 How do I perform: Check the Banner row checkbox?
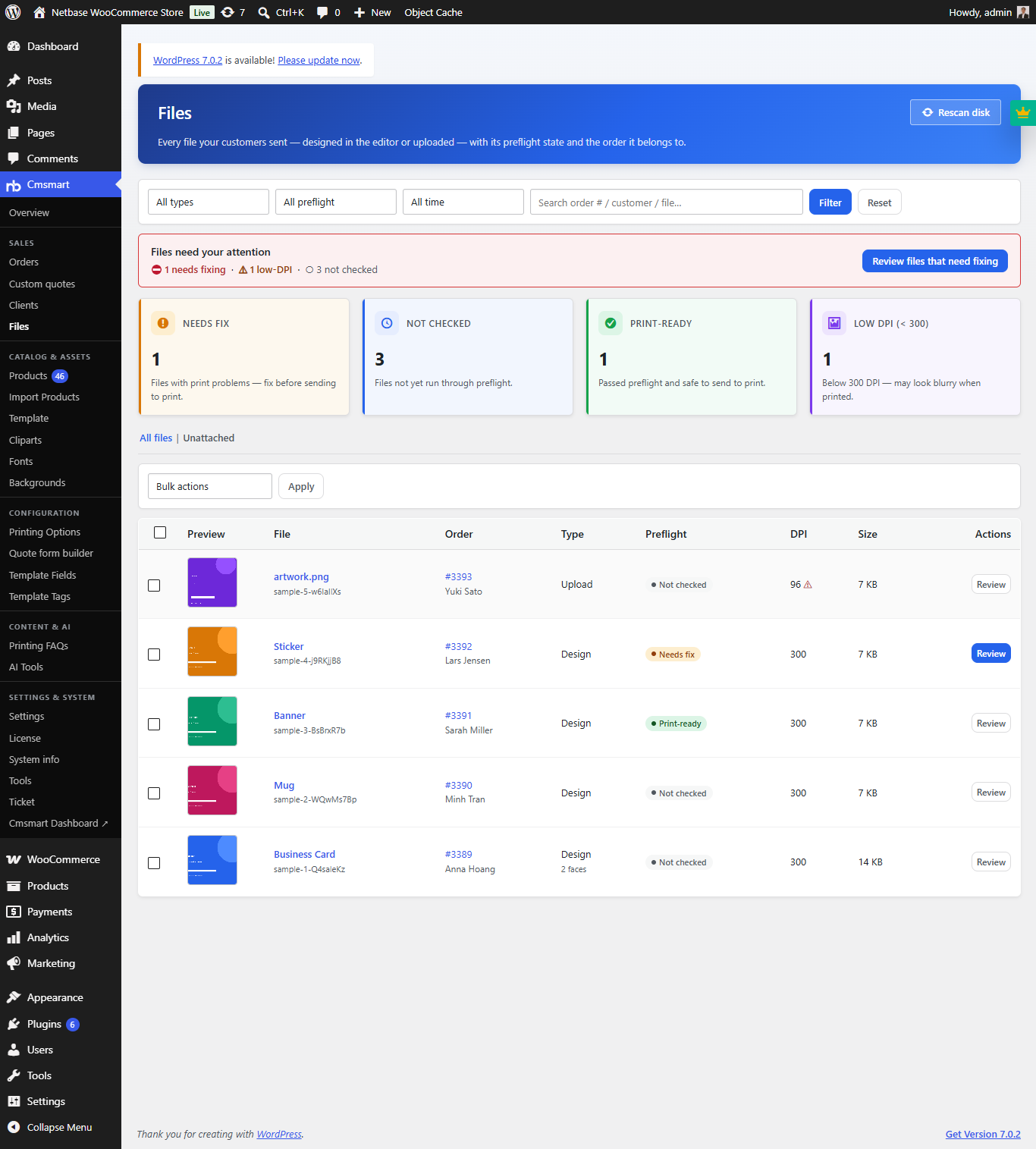[154, 724]
